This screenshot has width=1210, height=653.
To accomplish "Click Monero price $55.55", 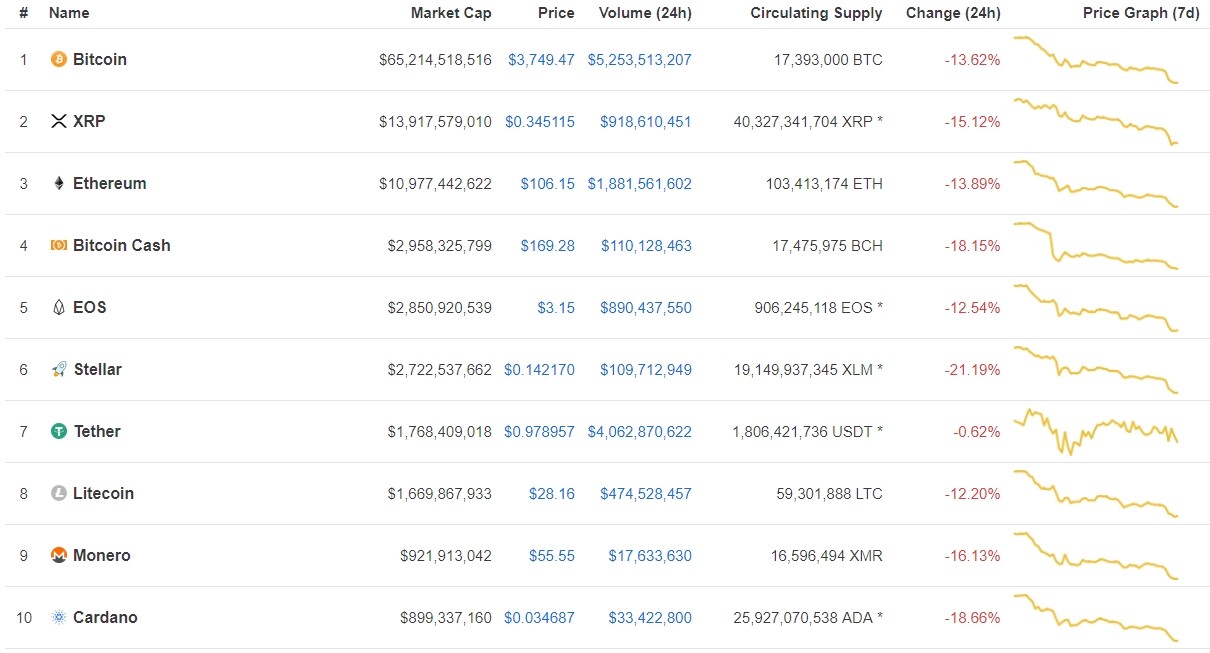I will [x=552, y=556].
